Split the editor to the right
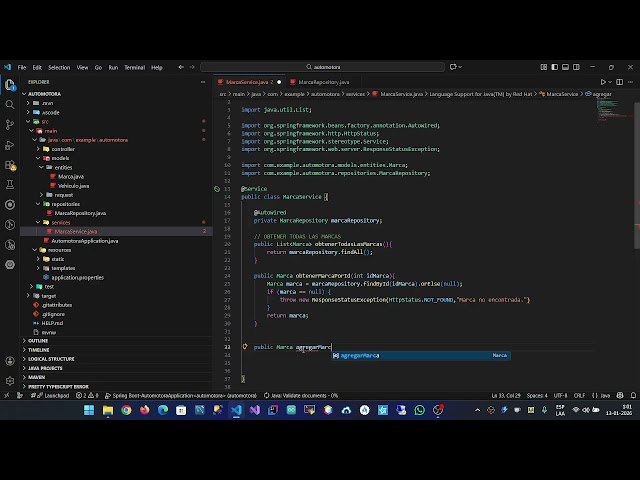640x480 pixels. click(619, 82)
